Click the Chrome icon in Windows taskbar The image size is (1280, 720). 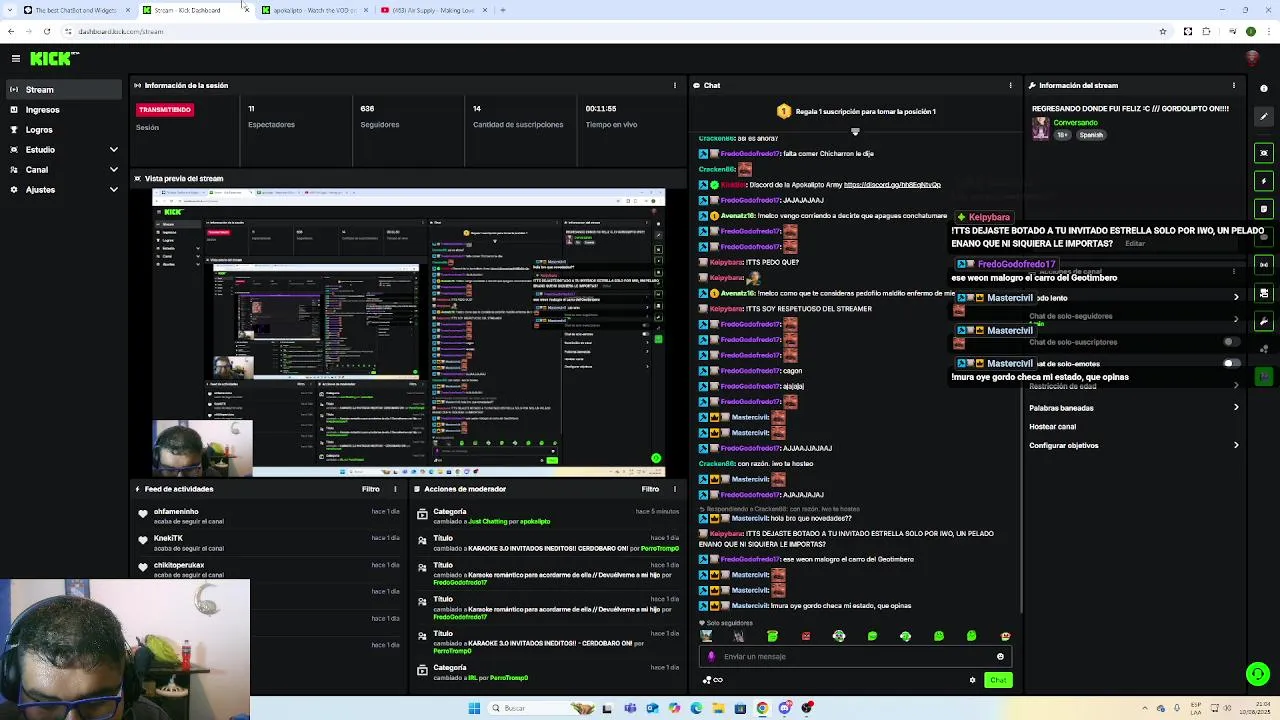pyautogui.click(x=762, y=708)
